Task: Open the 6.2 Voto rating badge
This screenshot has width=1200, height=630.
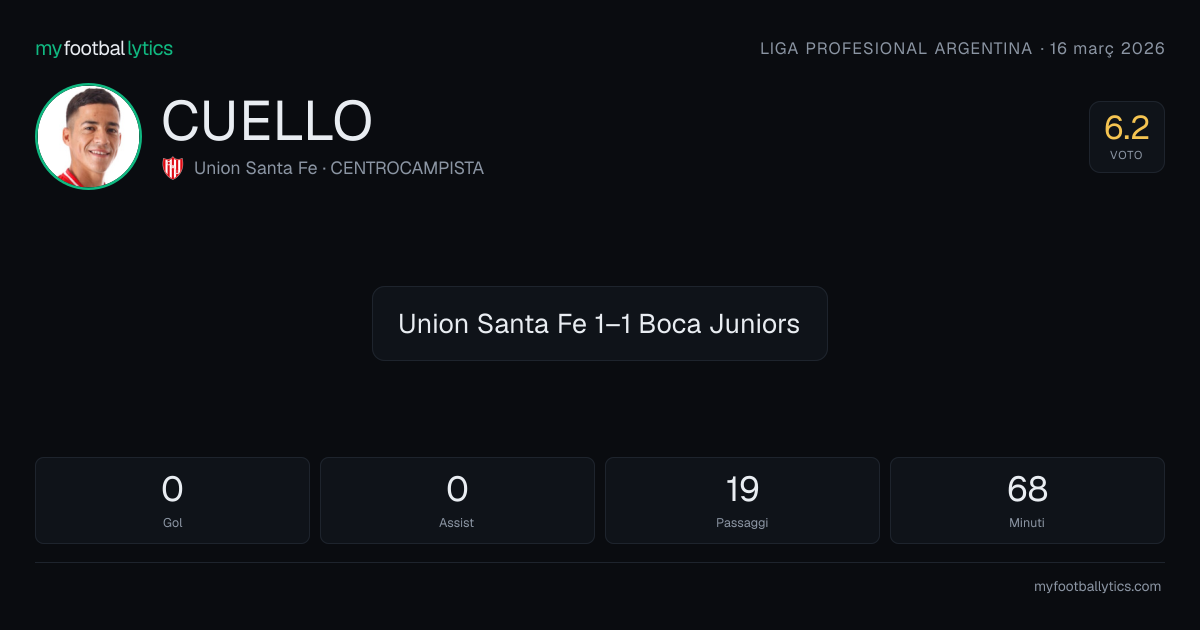Action: pos(1127,137)
